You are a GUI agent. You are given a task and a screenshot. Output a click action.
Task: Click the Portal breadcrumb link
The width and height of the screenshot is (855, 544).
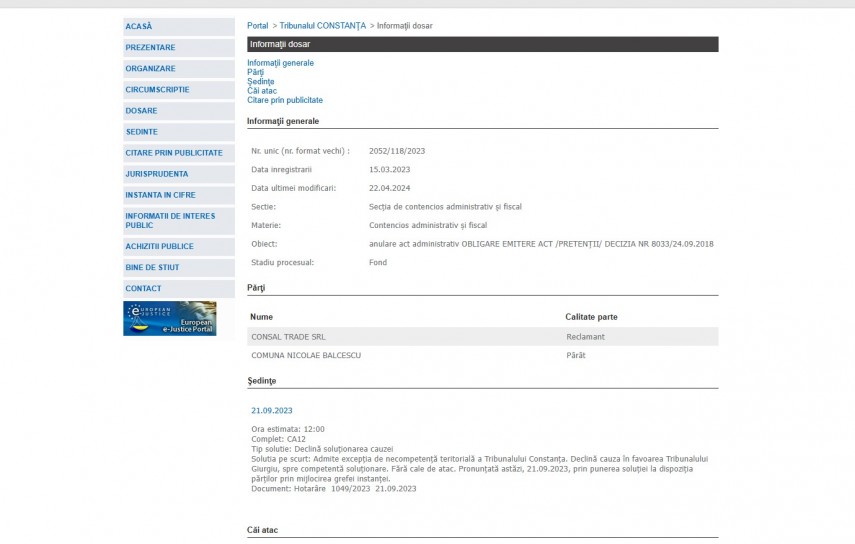point(257,26)
